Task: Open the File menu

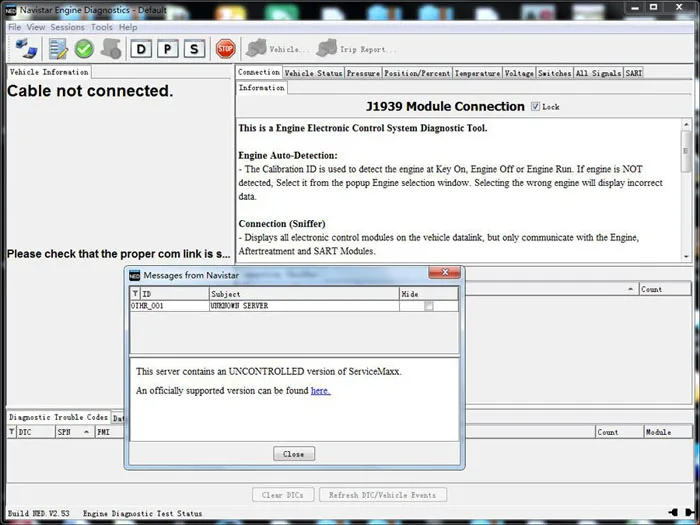Action: pyautogui.click(x=14, y=27)
